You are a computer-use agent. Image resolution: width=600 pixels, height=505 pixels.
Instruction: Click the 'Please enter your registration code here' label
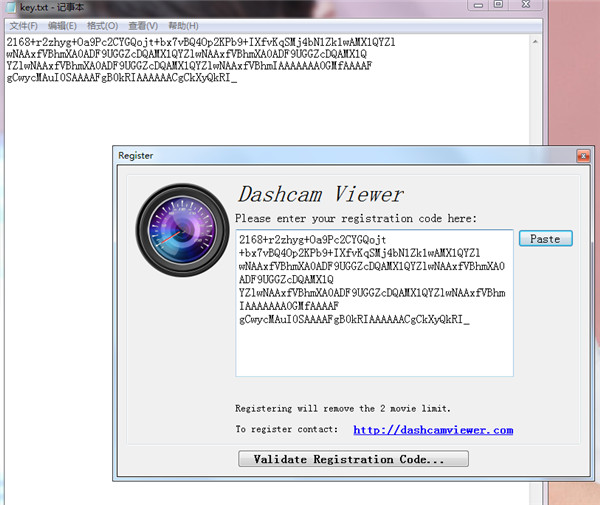[x=356, y=218]
